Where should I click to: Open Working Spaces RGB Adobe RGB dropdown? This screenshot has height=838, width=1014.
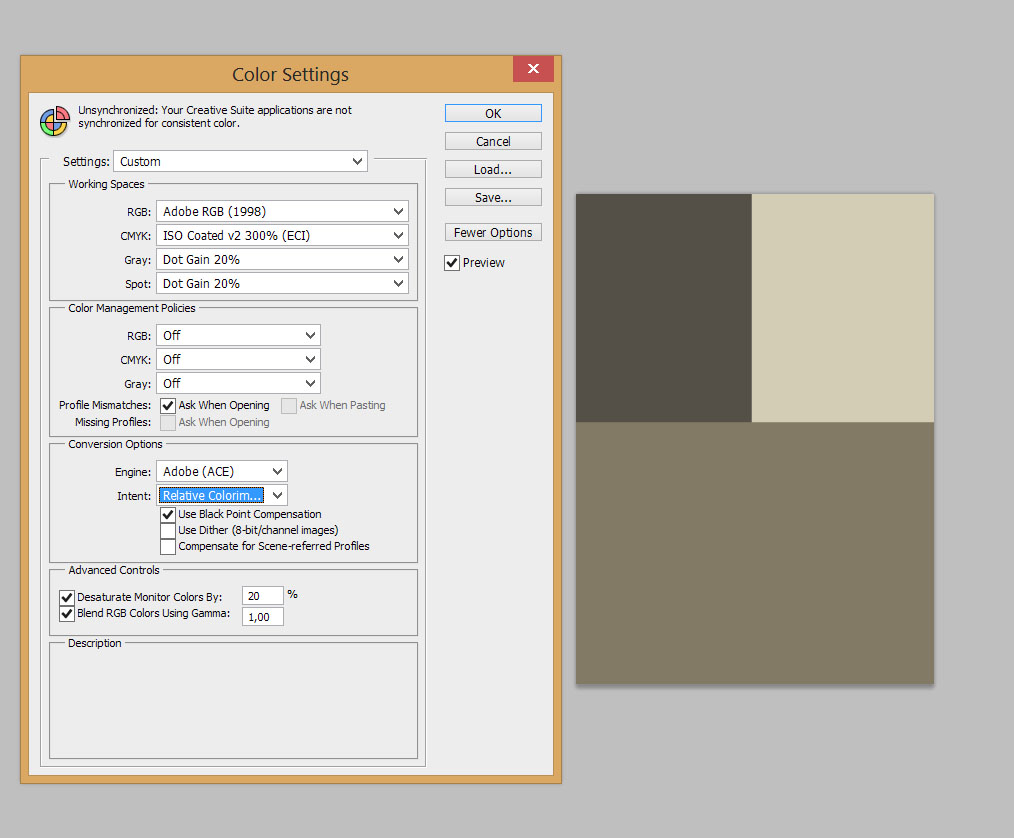point(282,211)
